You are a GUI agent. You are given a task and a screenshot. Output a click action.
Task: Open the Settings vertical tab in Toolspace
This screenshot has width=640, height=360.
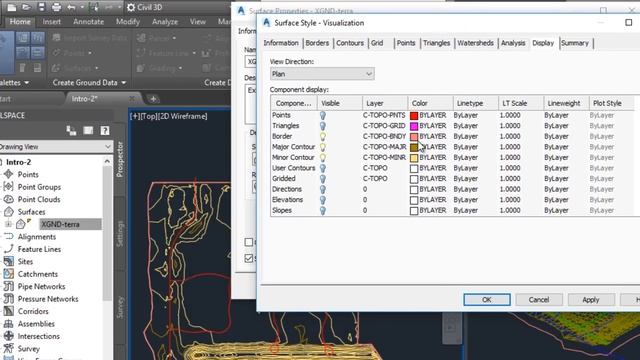coord(120,233)
